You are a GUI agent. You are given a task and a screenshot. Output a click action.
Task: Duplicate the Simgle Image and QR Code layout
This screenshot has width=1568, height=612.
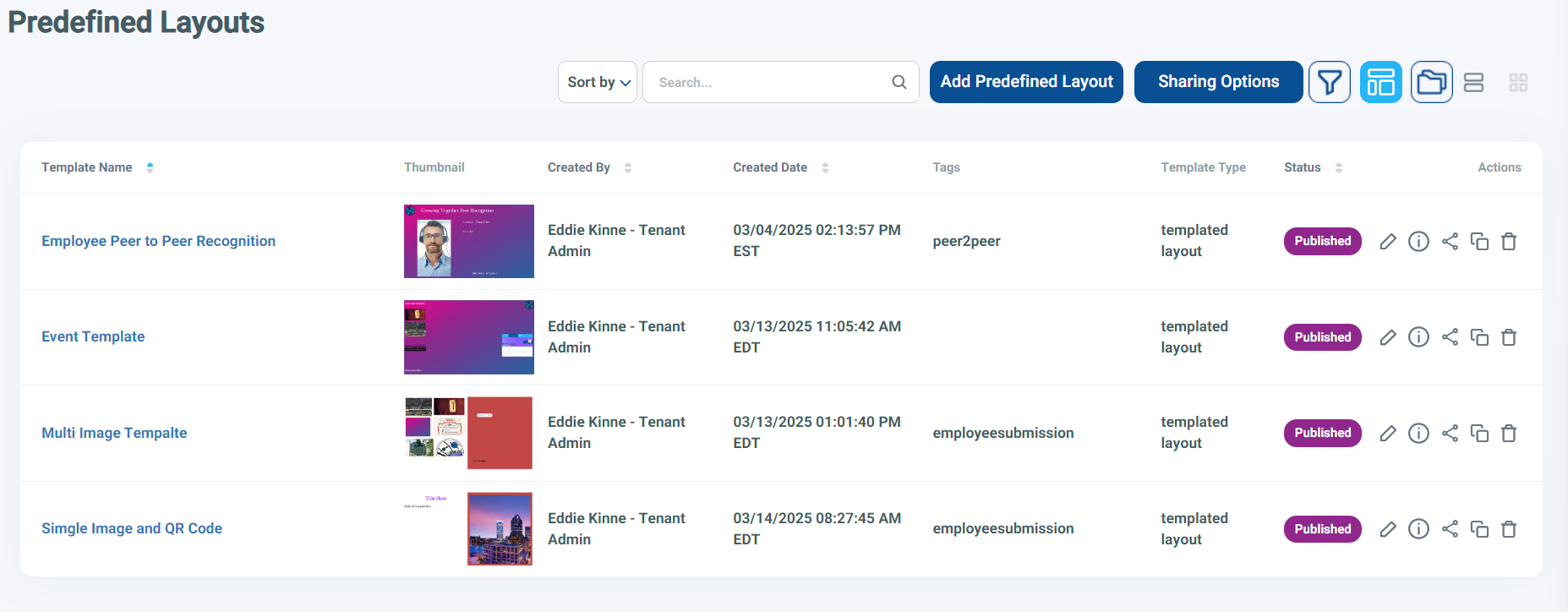pyautogui.click(x=1479, y=529)
